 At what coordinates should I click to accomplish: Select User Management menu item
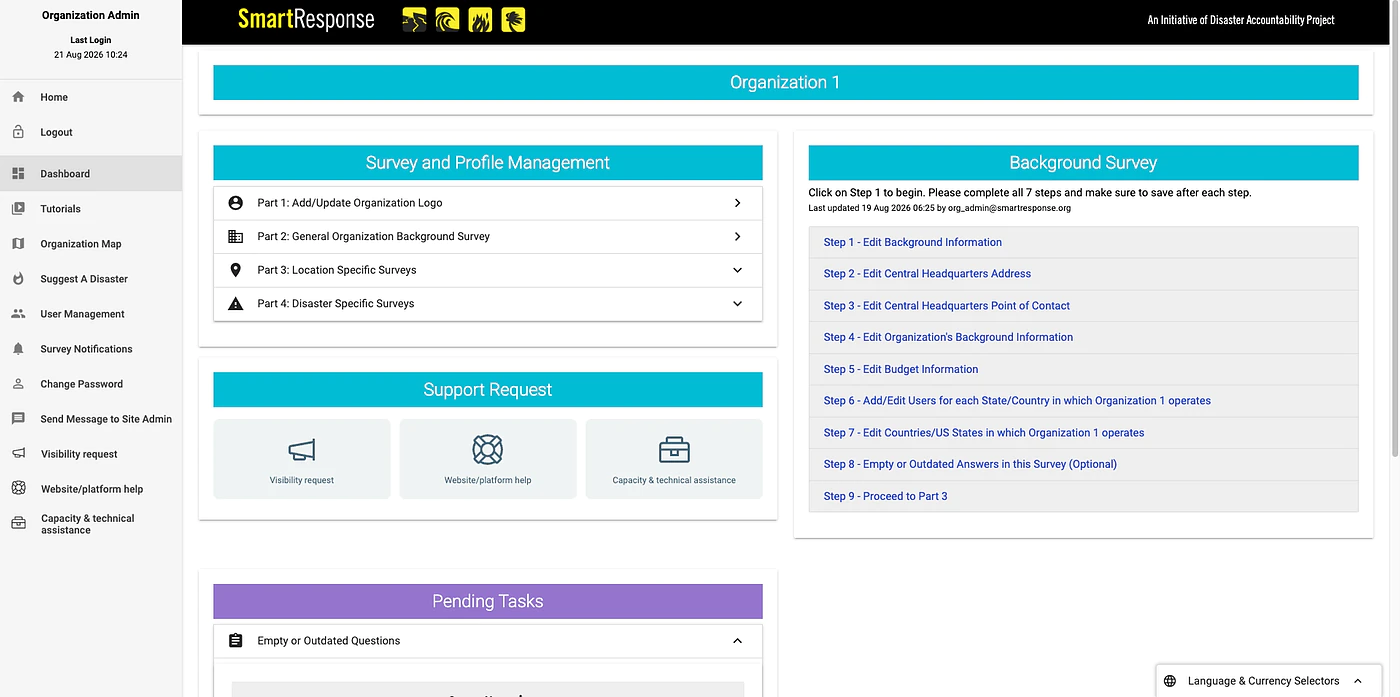pos(82,314)
